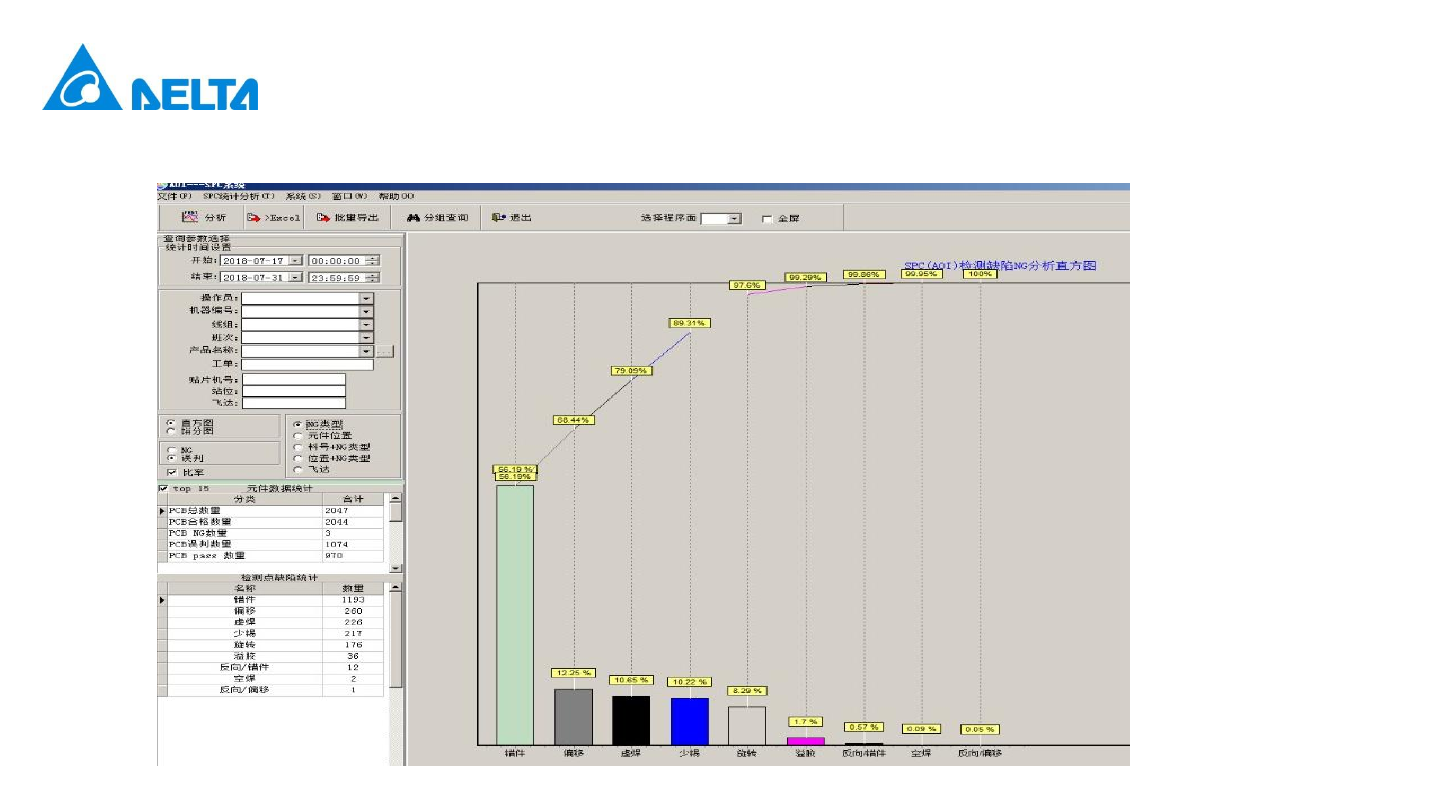
Task: Click the 1074 value cell
Action: click(x=353, y=544)
